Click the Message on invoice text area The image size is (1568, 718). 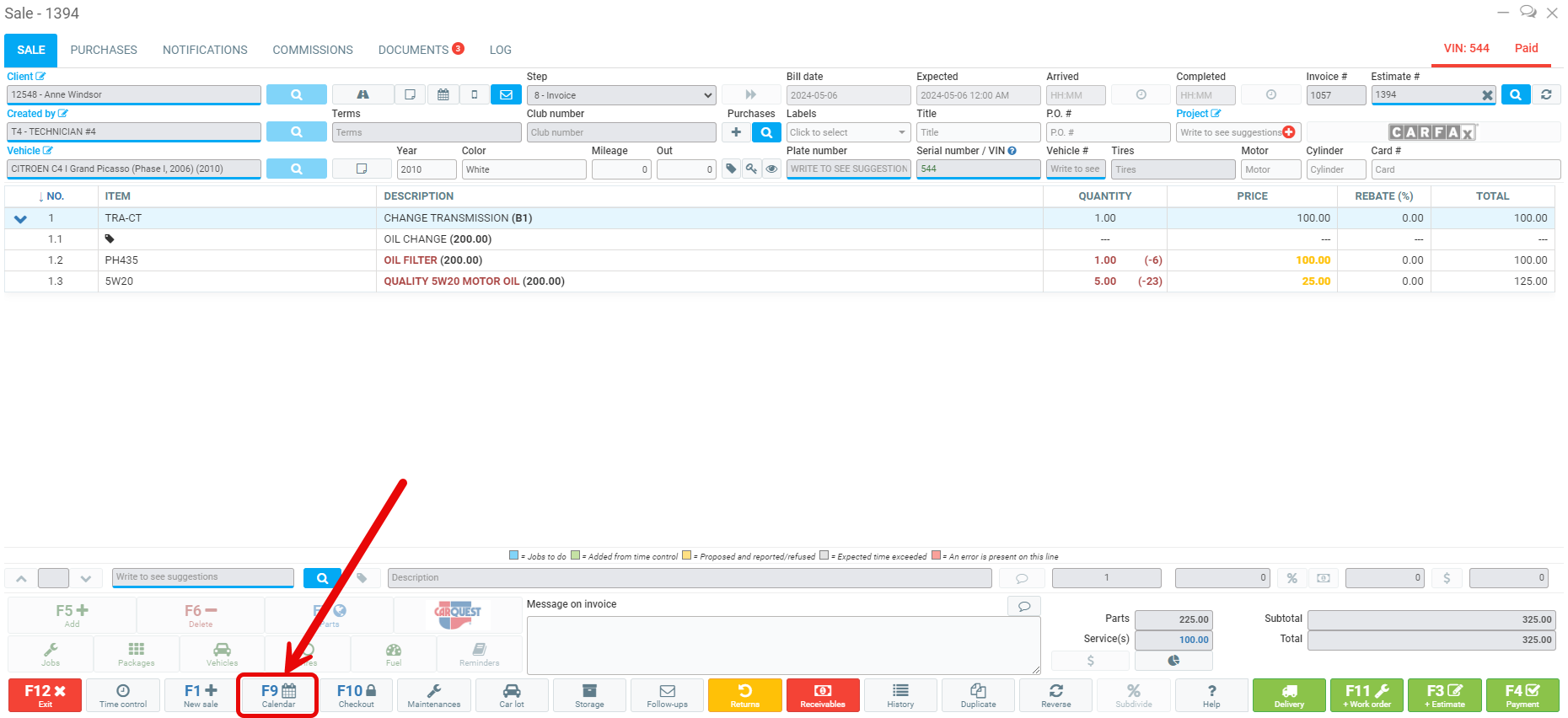pos(783,645)
